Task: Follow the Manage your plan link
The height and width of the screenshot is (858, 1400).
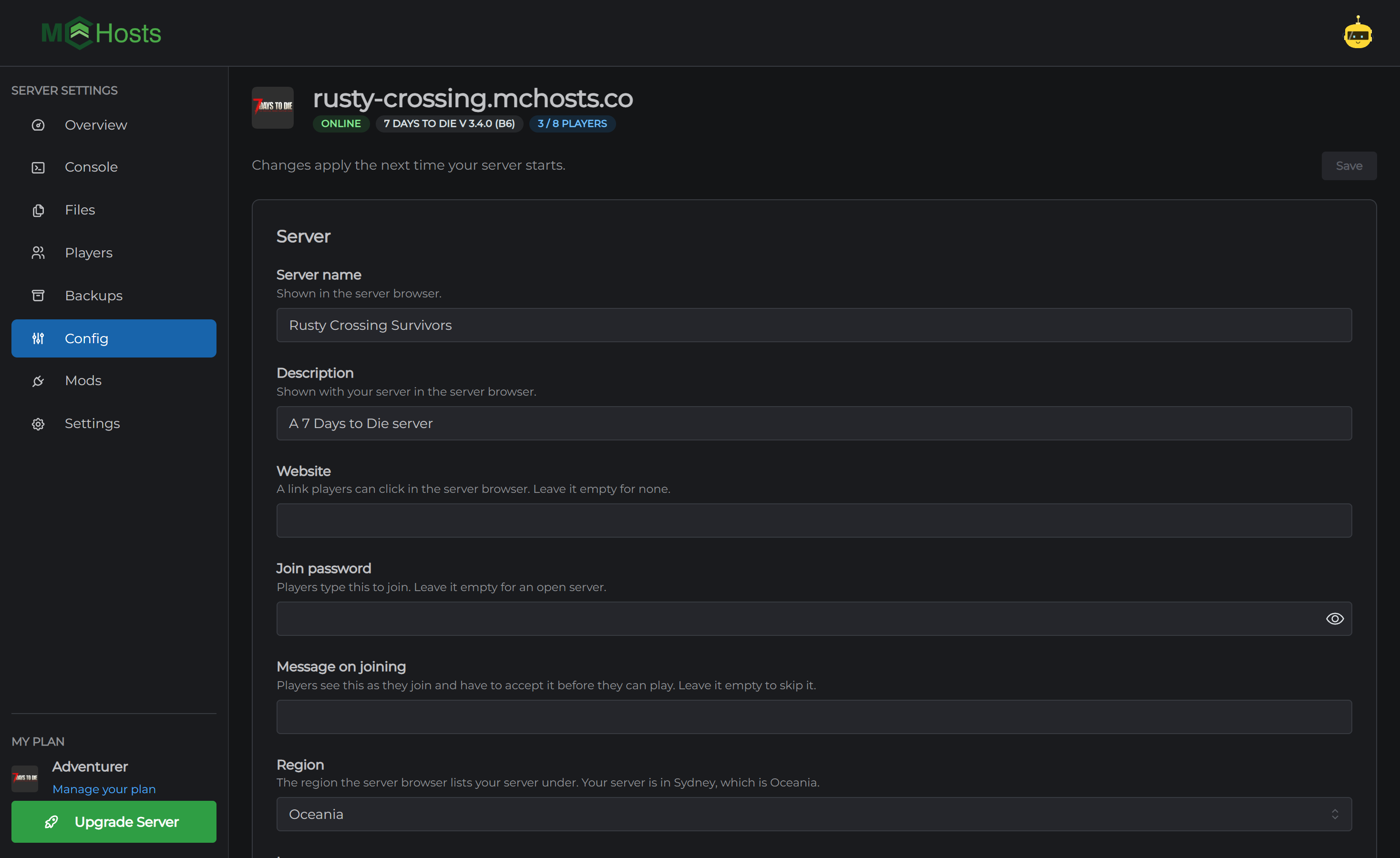Action: 104,789
